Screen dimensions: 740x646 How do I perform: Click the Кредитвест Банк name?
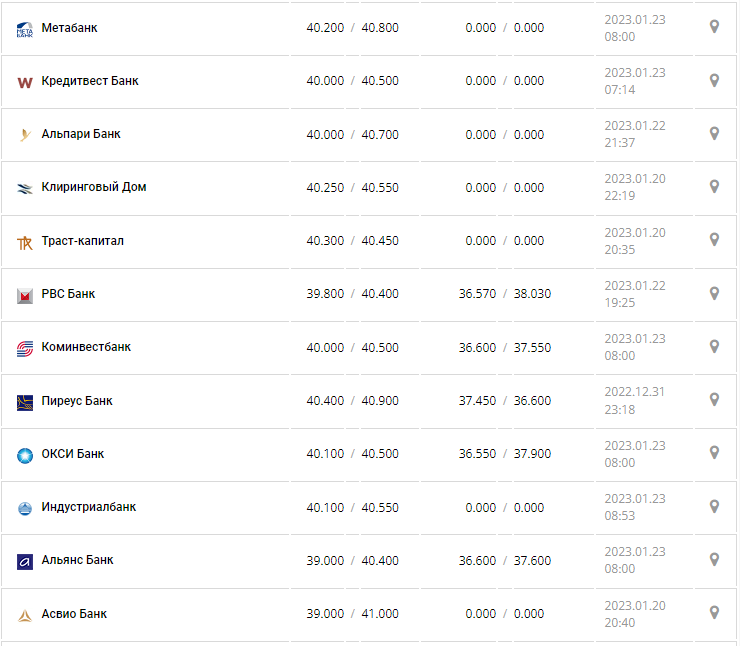click(90, 81)
